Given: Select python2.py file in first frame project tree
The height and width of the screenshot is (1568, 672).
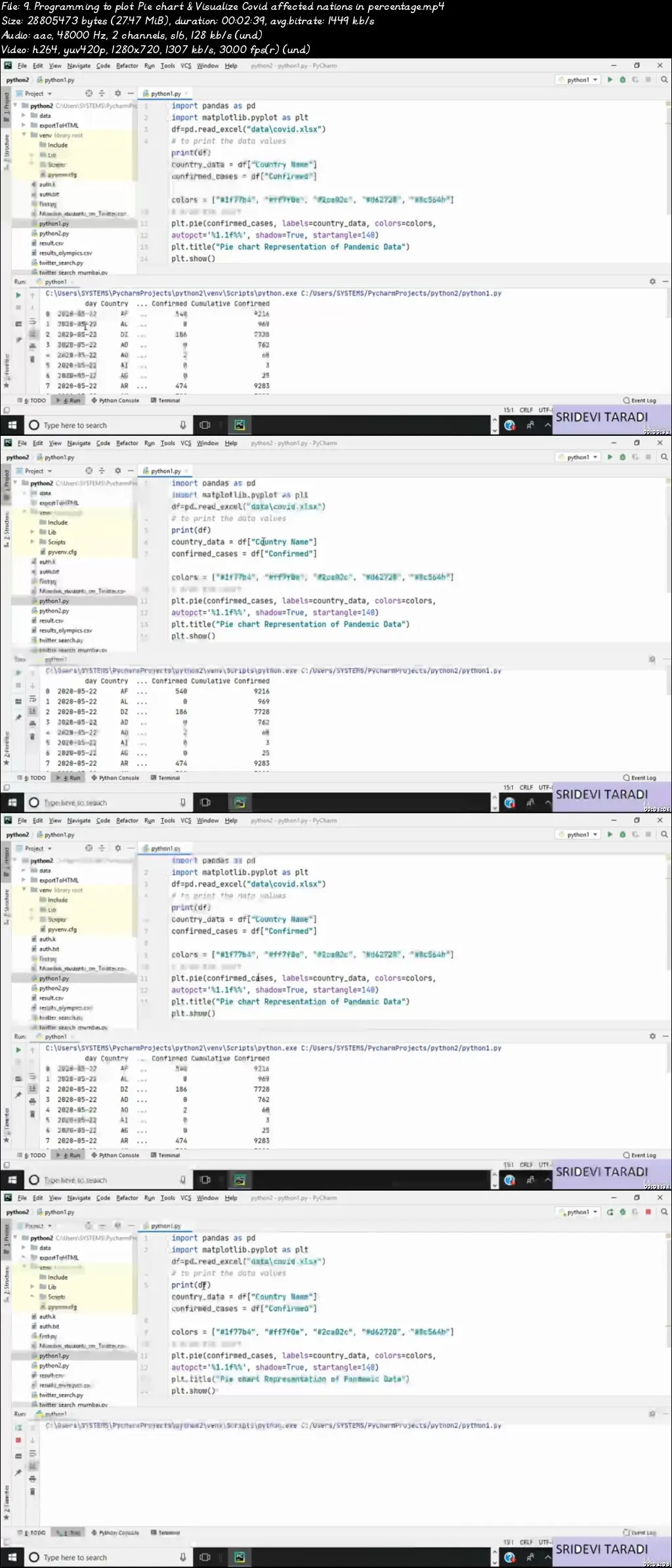Looking at the screenshot, I should tap(54, 233).
